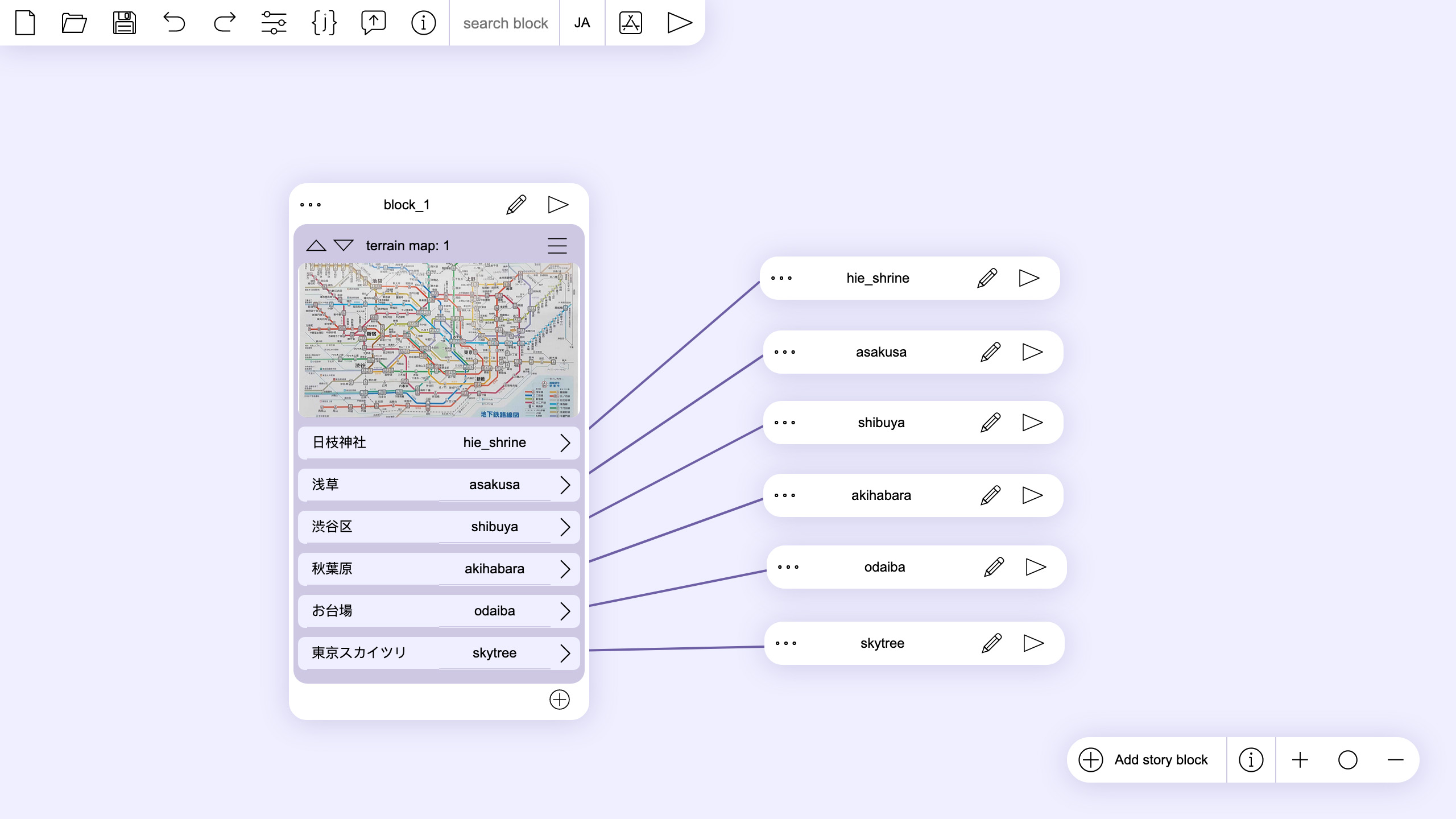Move terrain map section up
Screen dimensions: 1456x819
(316, 245)
